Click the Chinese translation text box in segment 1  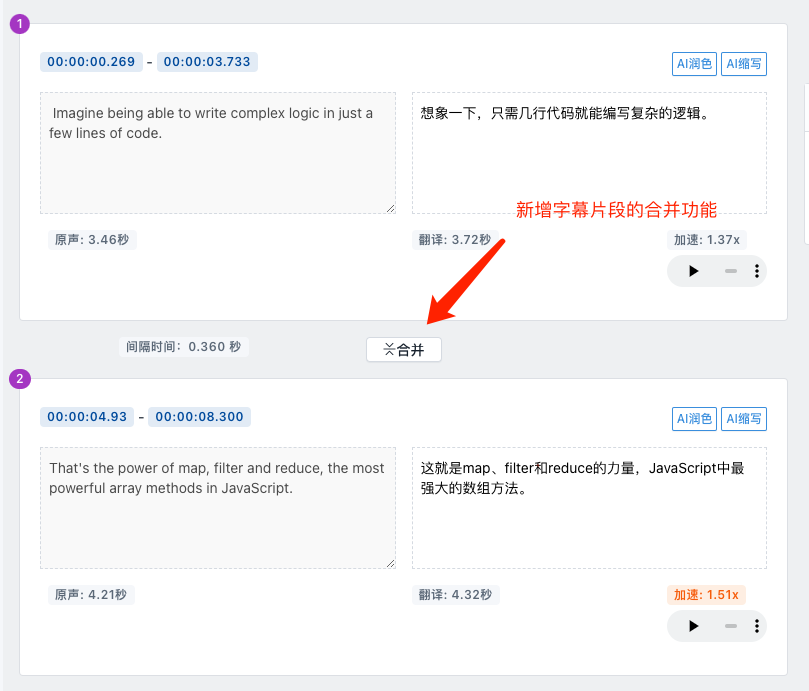[x=589, y=153]
